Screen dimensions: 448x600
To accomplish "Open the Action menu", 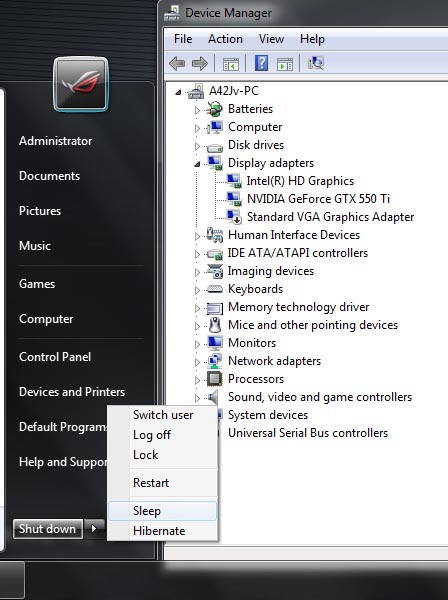I will point(225,39).
